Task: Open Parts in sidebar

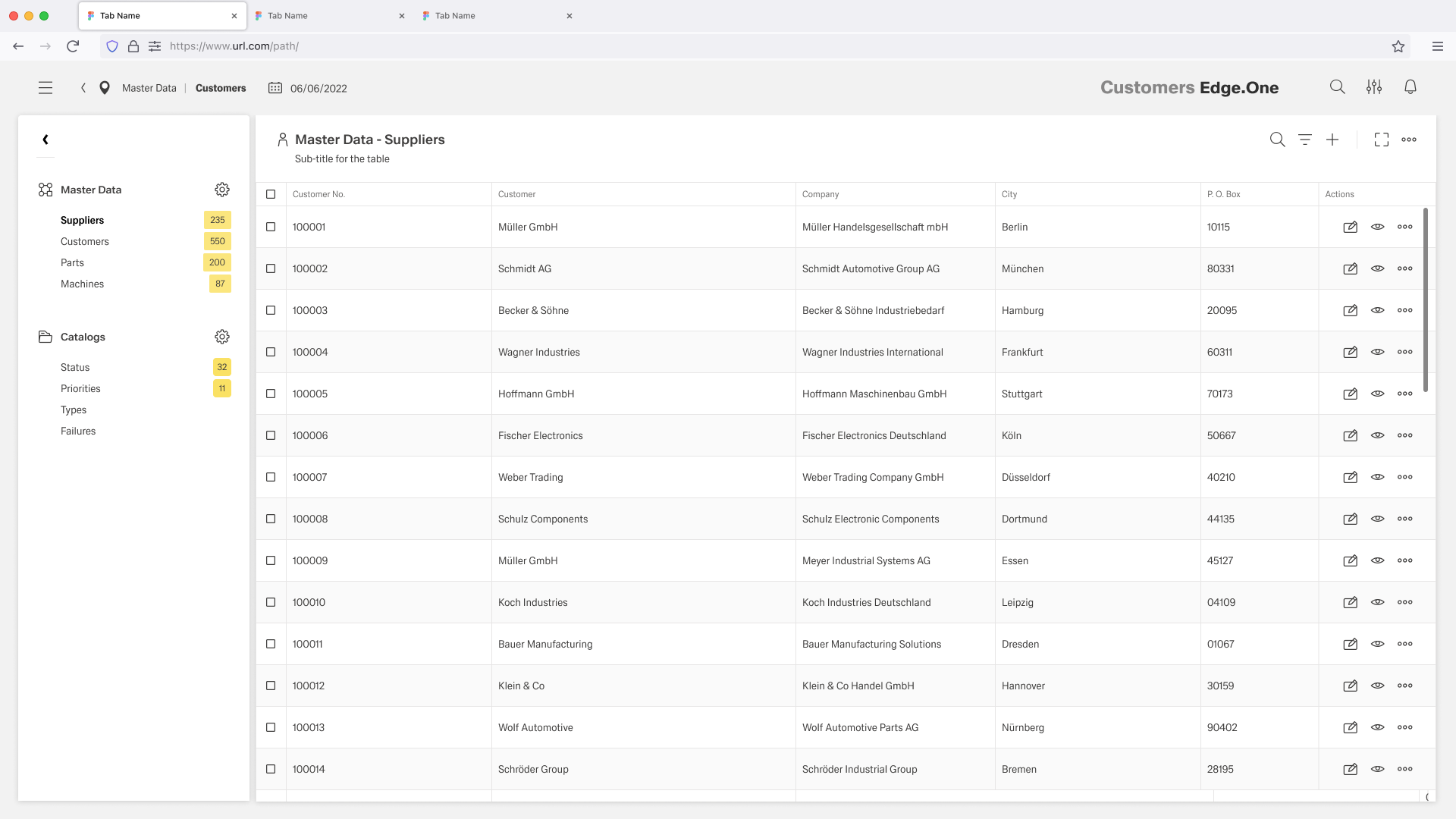Action: (72, 262)
